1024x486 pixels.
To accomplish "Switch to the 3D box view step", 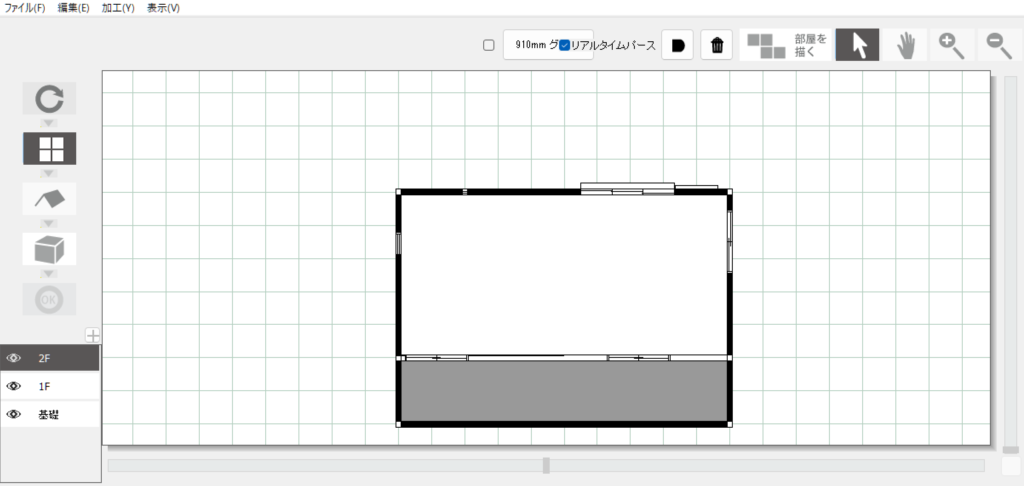I will pyautogui.click(x=49, y=249).
